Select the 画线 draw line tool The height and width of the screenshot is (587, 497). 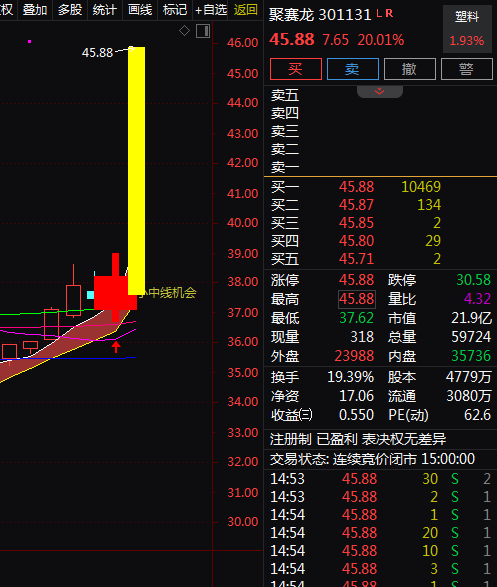click(x=140, y=9)
